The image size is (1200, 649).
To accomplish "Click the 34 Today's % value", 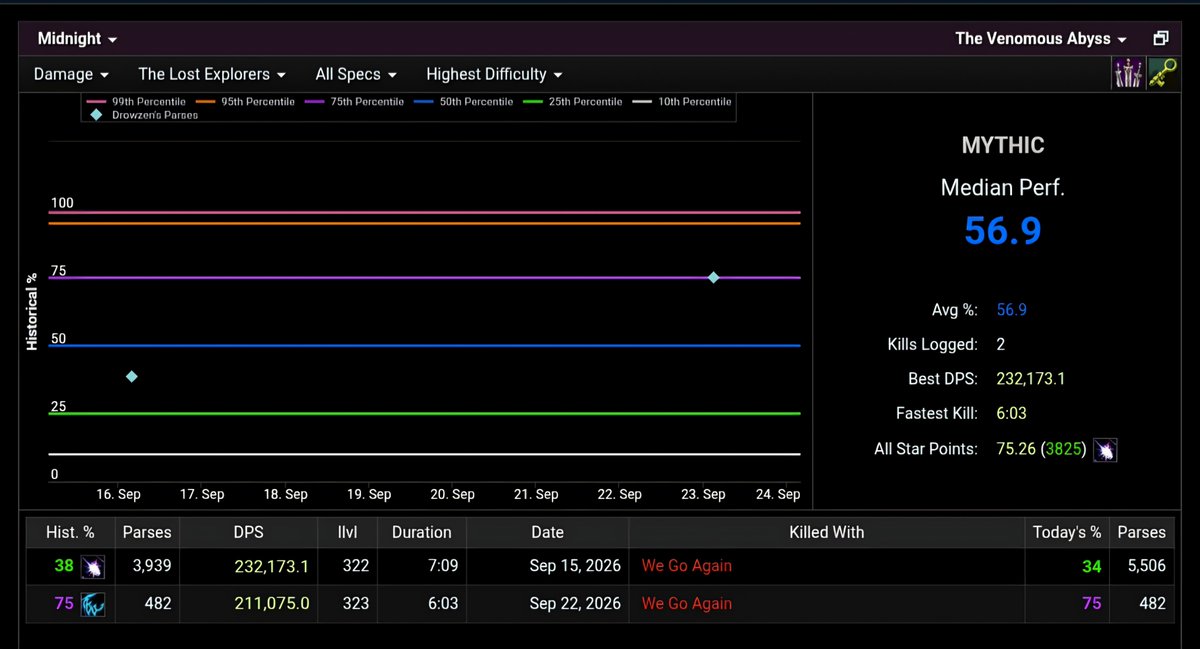I will (x=1091, y=566).
